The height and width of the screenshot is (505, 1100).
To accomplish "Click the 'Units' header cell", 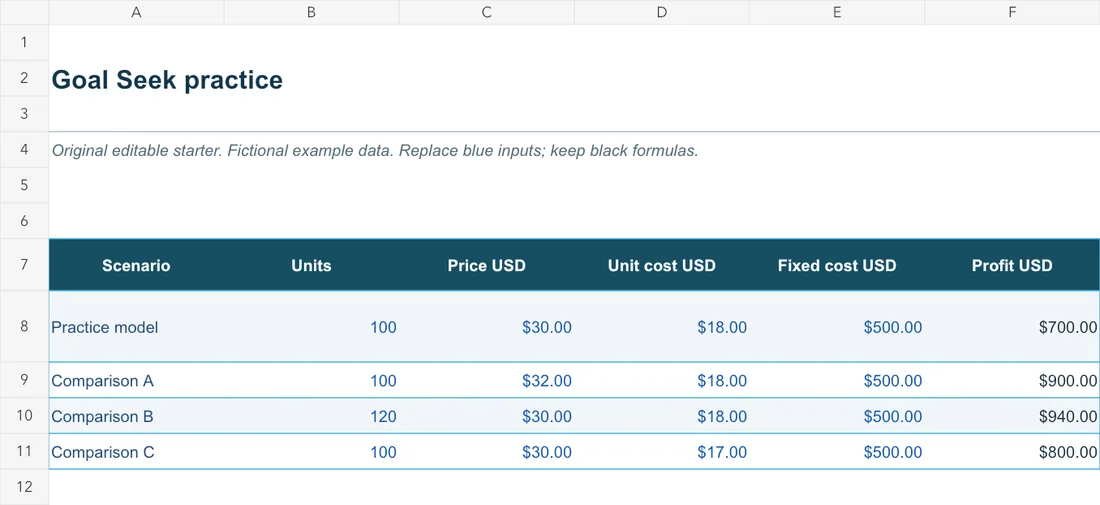I will point(311,265).
